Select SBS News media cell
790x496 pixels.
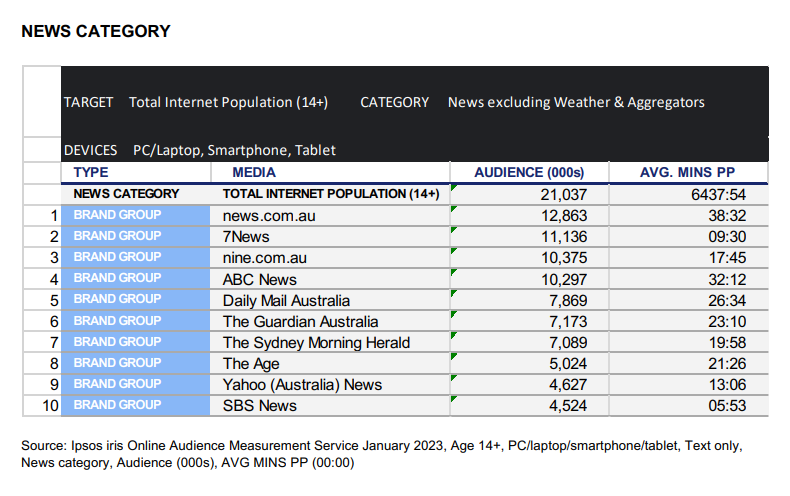(x=260, y=405)
